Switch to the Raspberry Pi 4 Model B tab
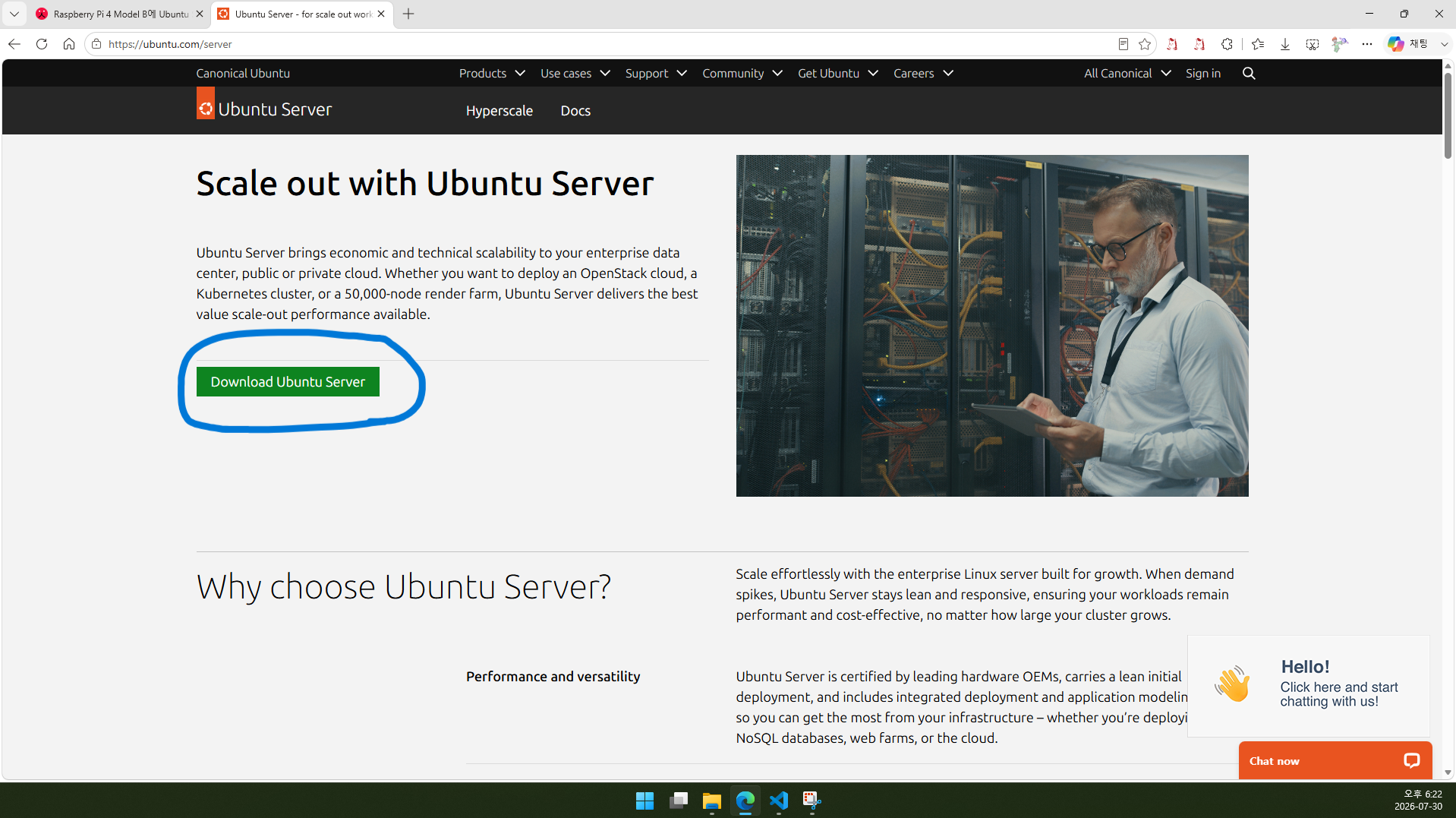The width and height of the screenshot is (1456, 818). point(120,14)
